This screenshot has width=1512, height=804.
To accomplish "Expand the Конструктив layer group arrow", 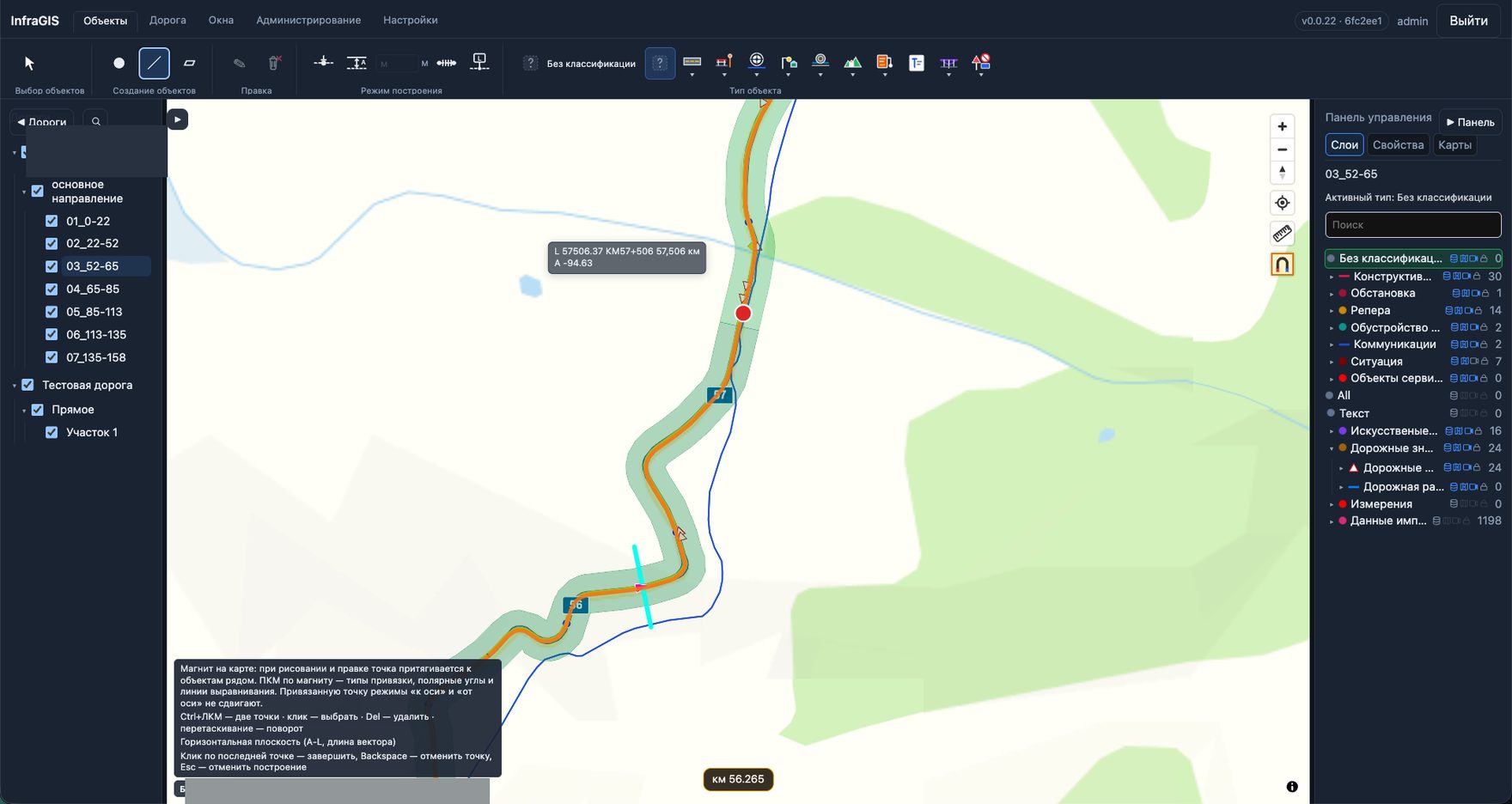I will point(1332,277).
